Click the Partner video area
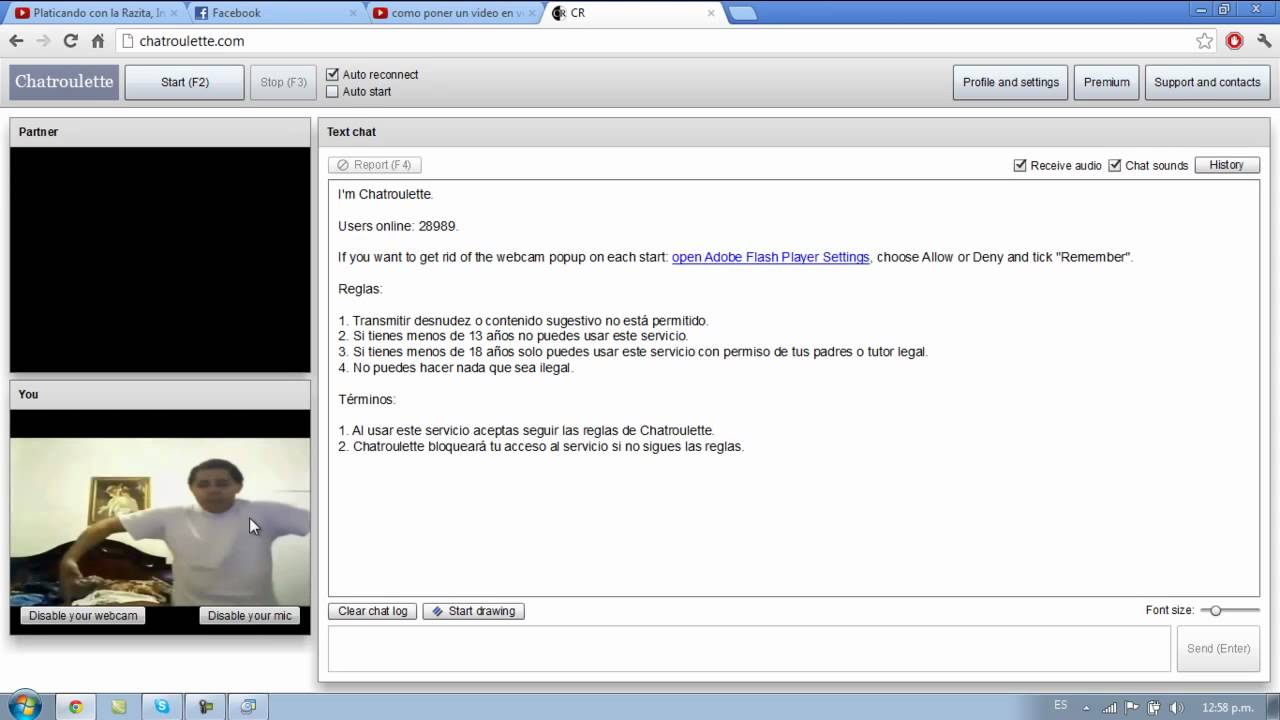 click(x=160, y=260)
